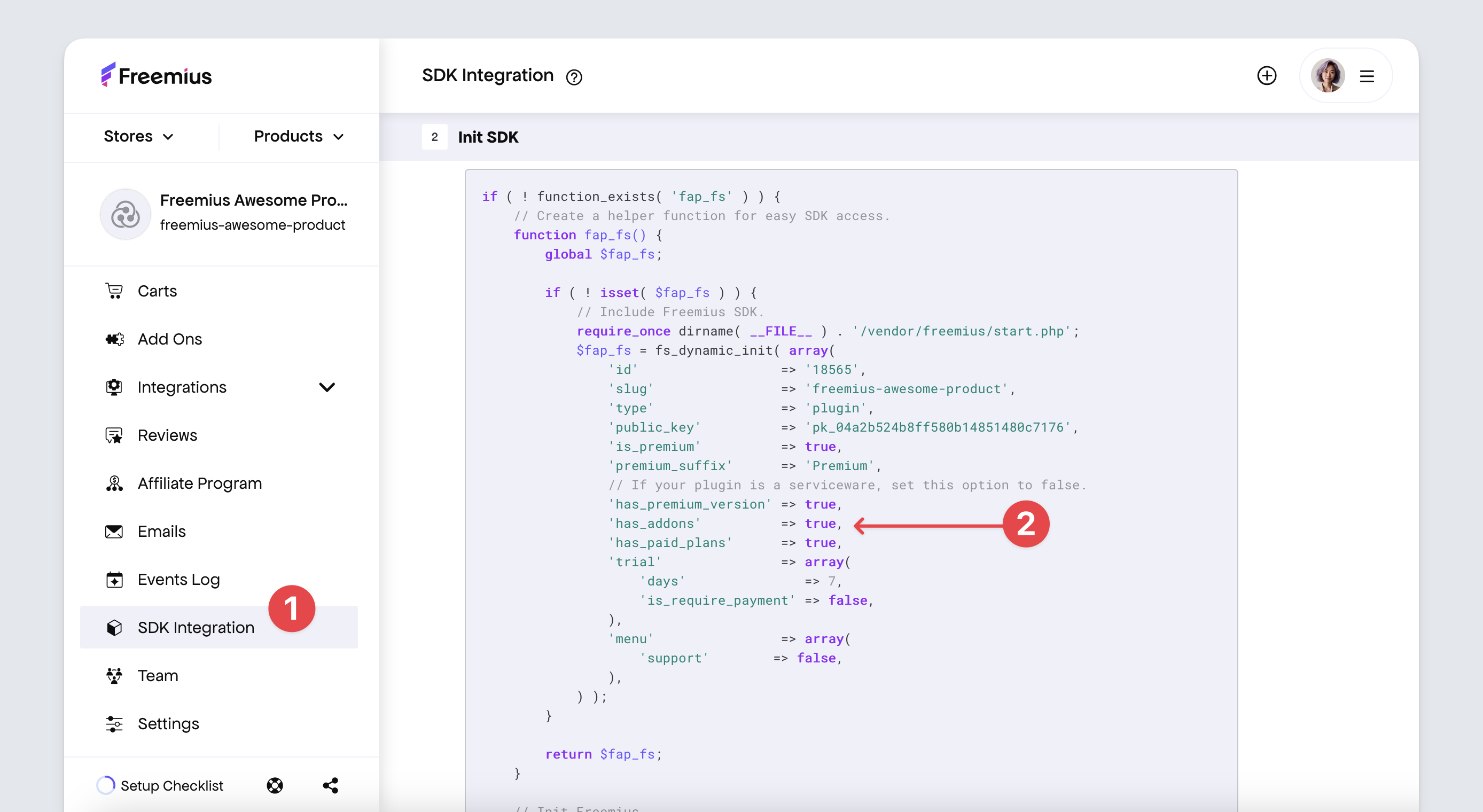This screenshot has height=812, width=1483.
Task: Click the Freemius logo
Action: coord(157,75)
